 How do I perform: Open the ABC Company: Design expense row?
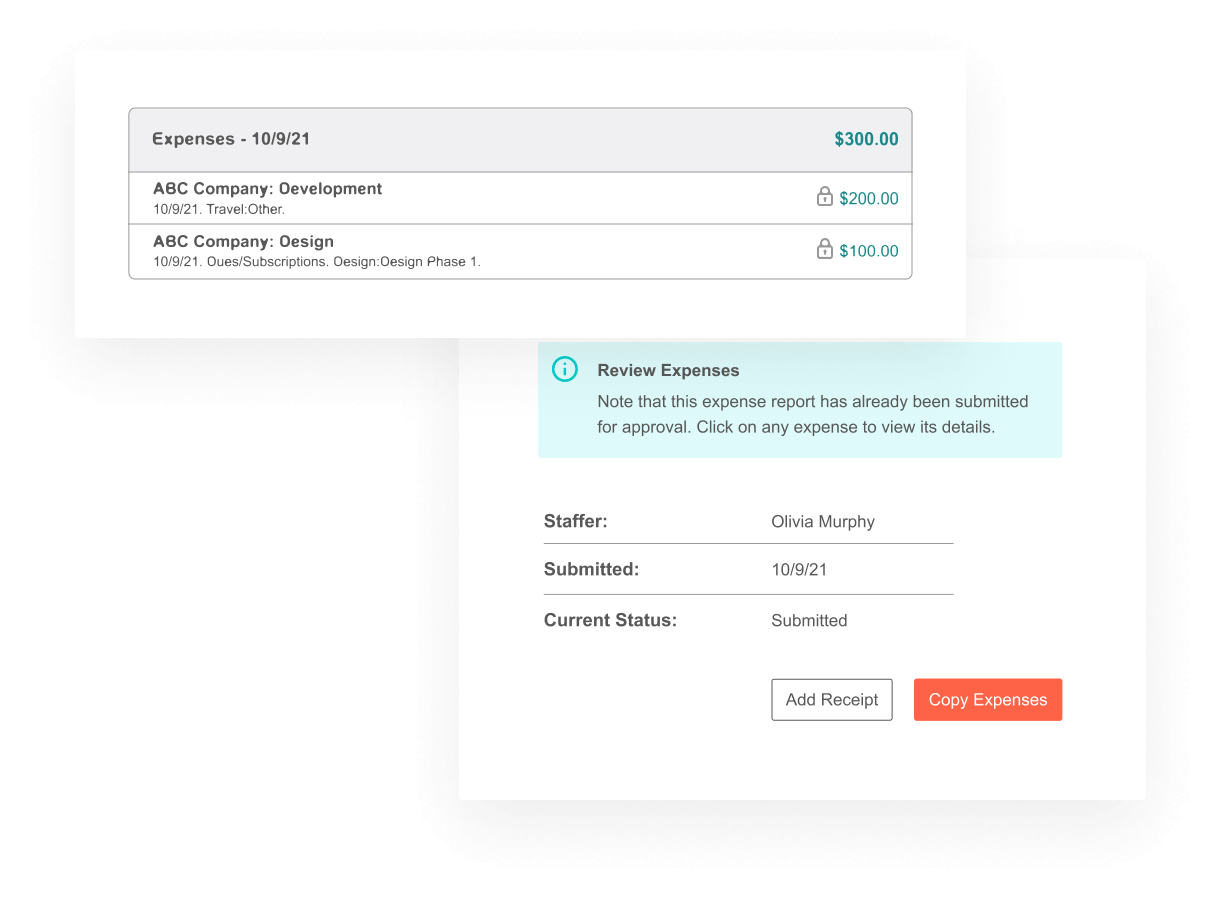click(x=520, y=251)
